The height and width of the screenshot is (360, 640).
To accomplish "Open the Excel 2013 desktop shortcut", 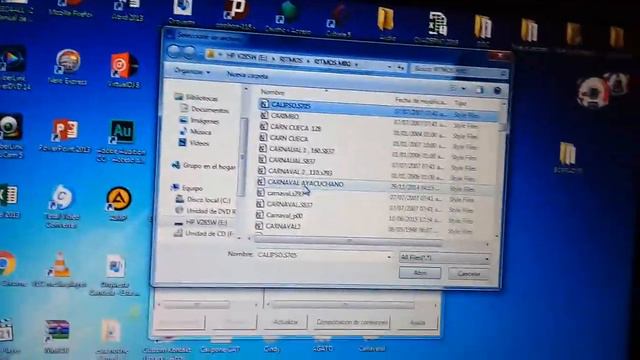I will tap(8, 200).
